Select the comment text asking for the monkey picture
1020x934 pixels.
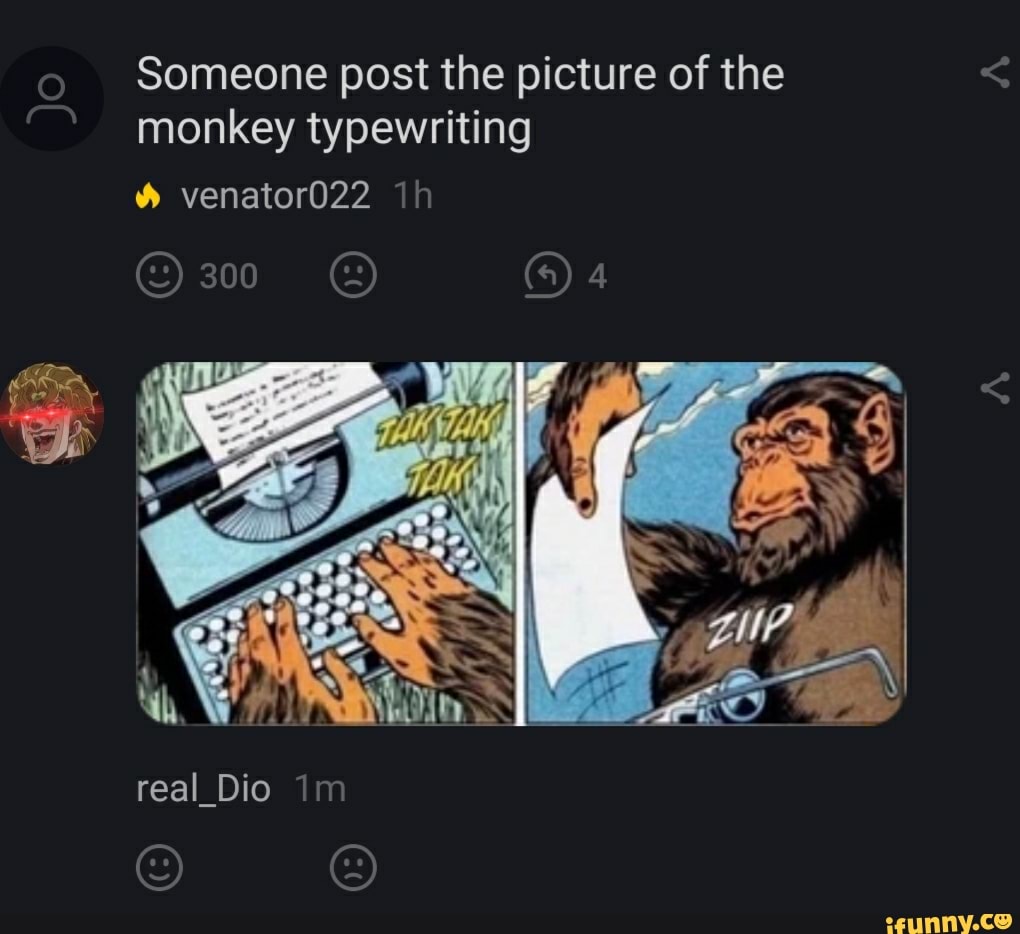(x=460, y=100)
